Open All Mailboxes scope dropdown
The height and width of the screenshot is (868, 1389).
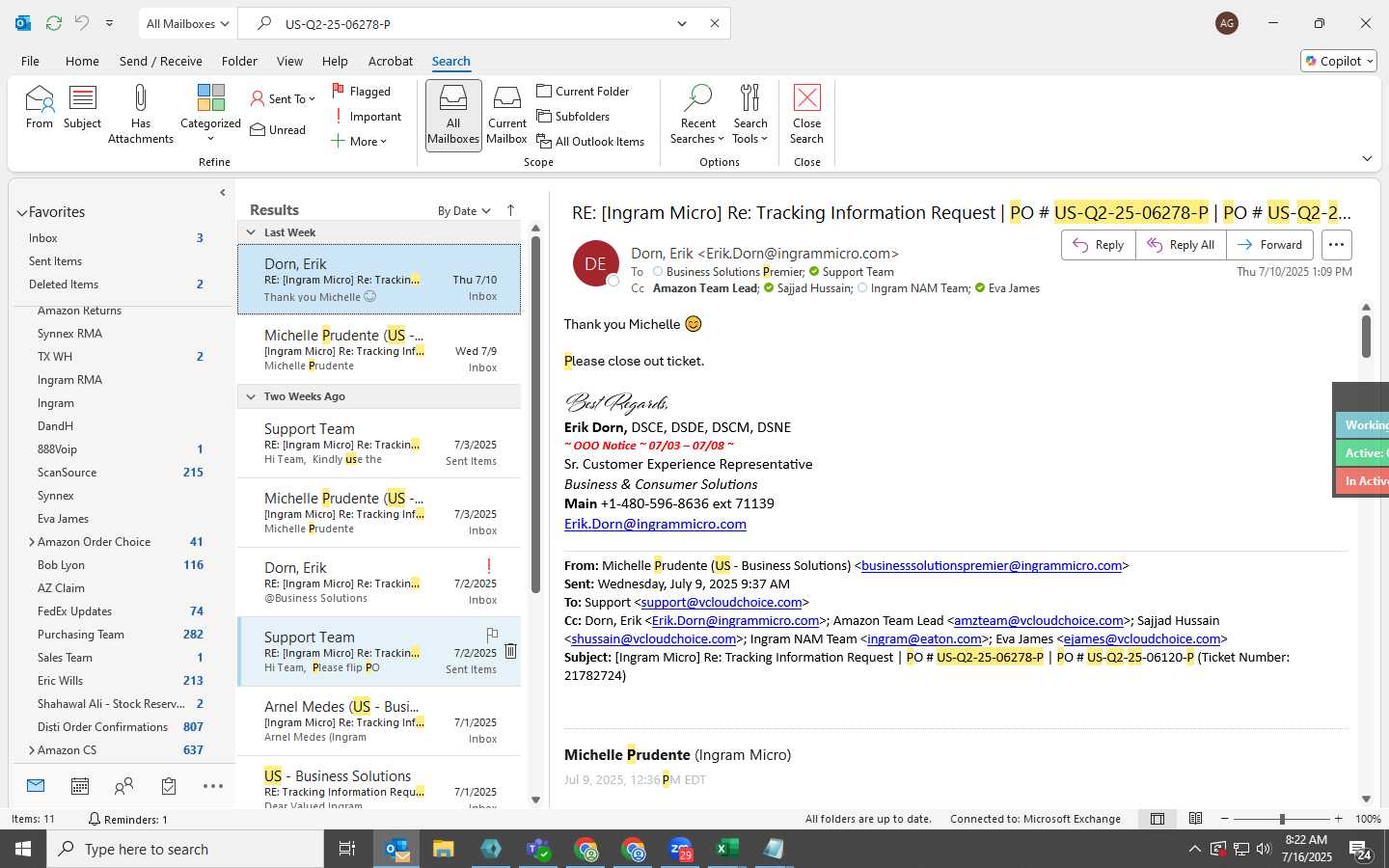(x=188, y=23)
